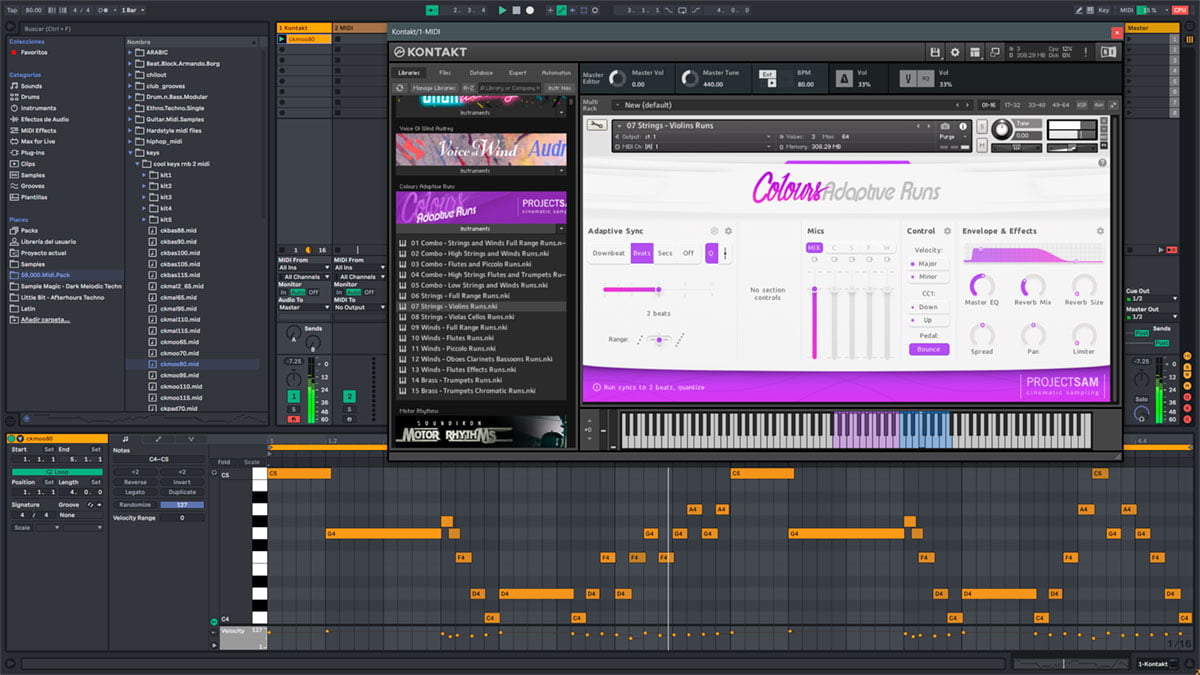Open the plugin help question mark

[1102, 163]
